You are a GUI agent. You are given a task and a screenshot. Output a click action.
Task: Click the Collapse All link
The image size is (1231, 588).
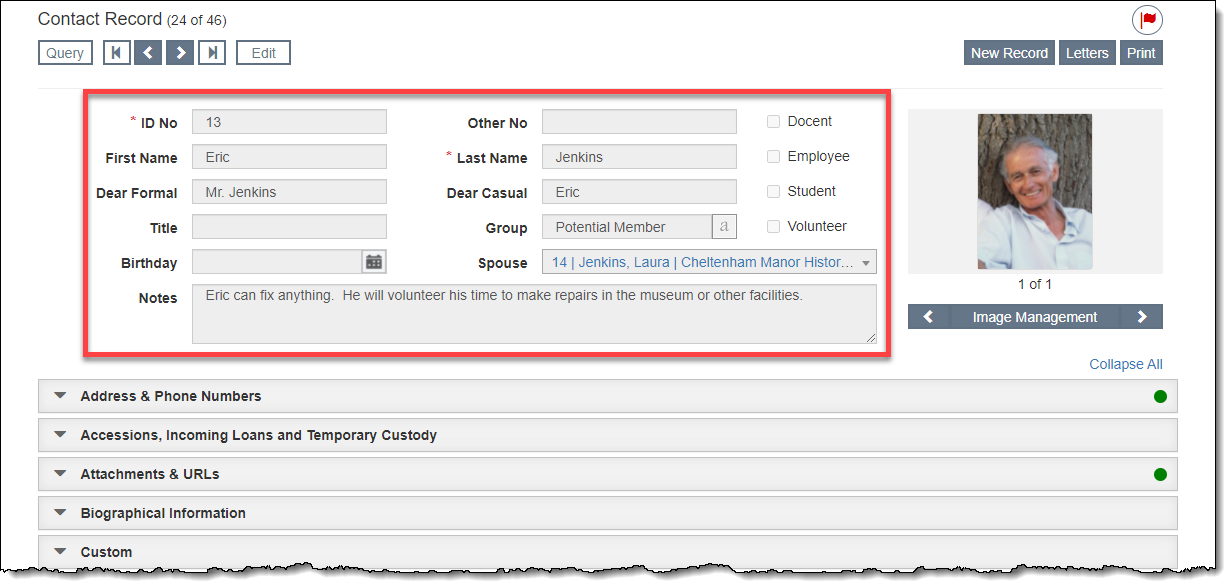[x=1125, y=364]
